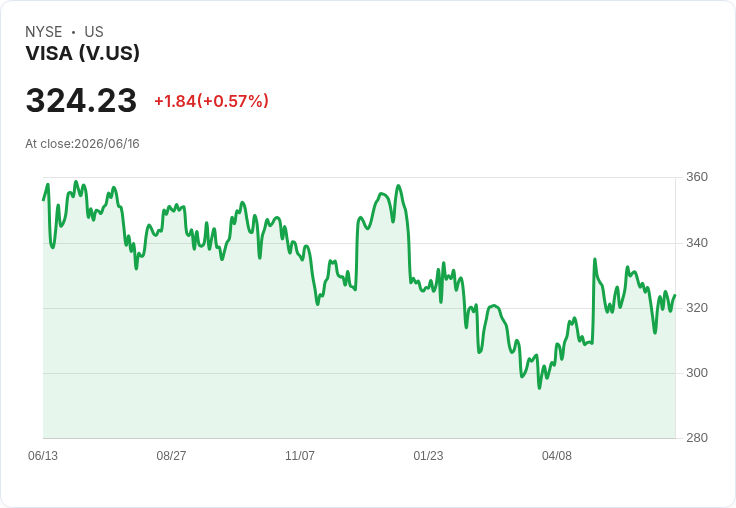The width and height of the screenshot is (736, 508).
Task: Click the 360 price axis label
Action: [x=697, y=177]
